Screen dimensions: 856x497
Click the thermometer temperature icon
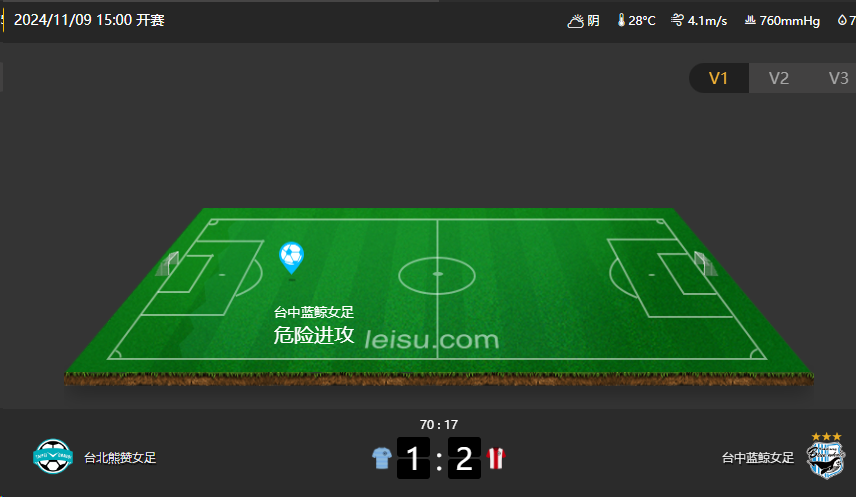(x=621, y=20)
